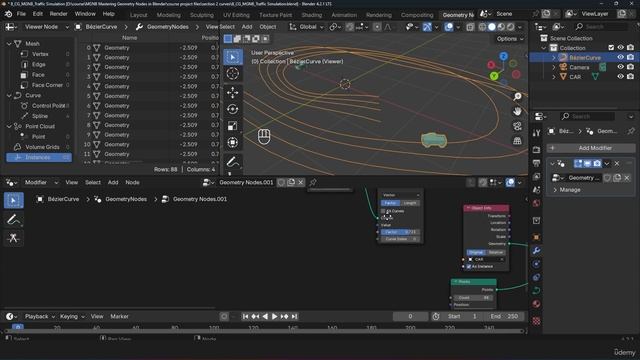Choose the Rotate tool in viewport toolbar
640x360 pixels.
tap(233, 109)
